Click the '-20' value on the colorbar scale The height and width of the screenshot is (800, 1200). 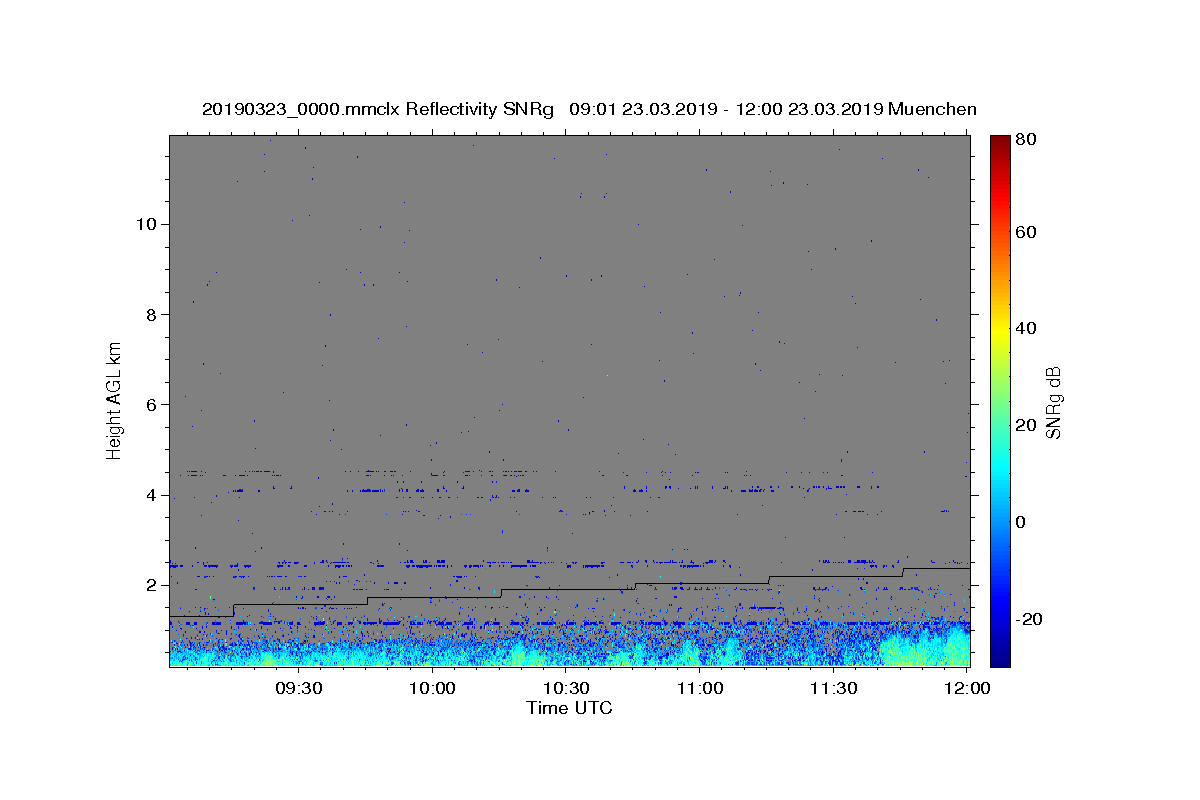pos(1029,619)
